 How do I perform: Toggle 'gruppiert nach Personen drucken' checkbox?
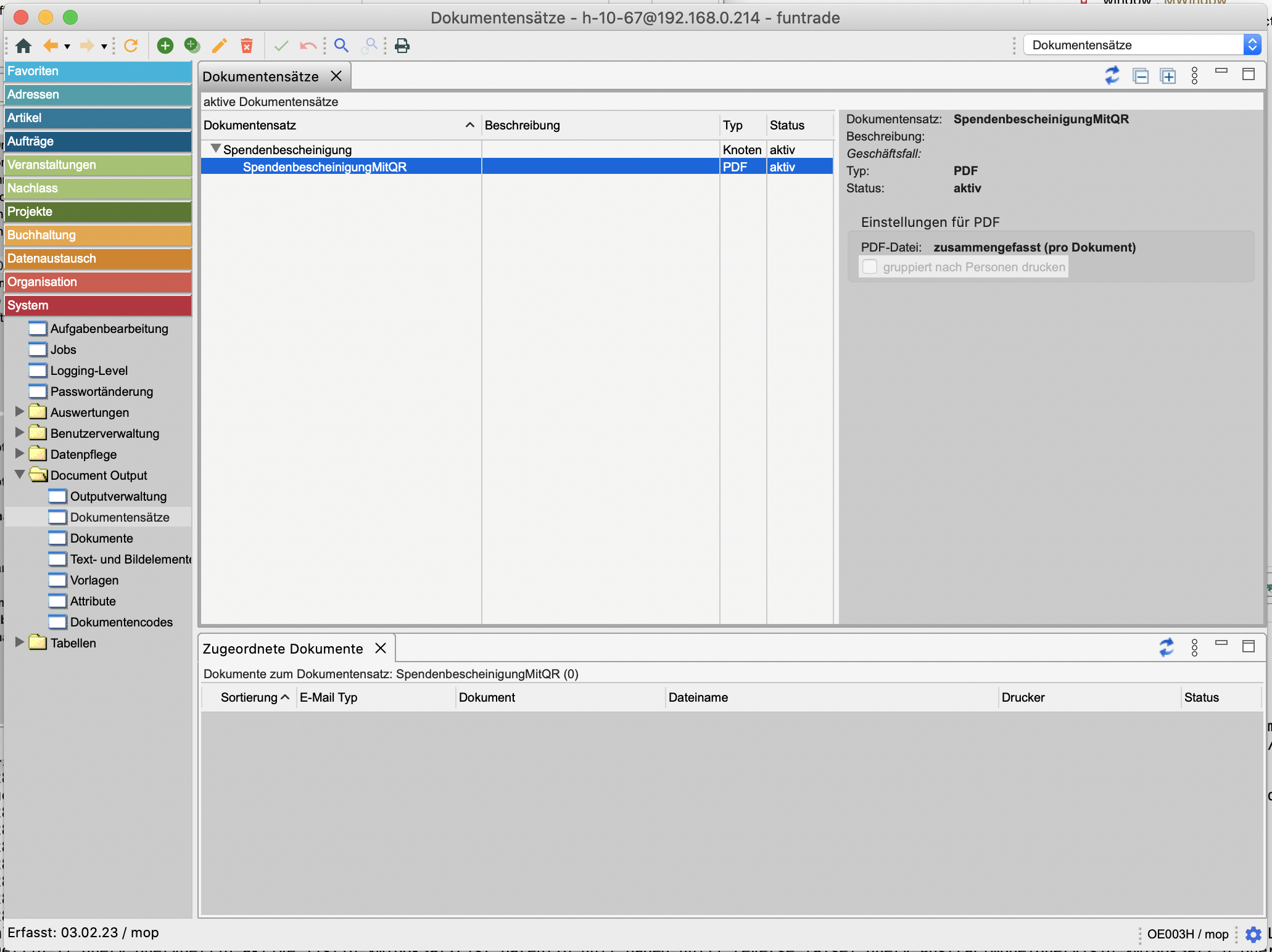870,267
